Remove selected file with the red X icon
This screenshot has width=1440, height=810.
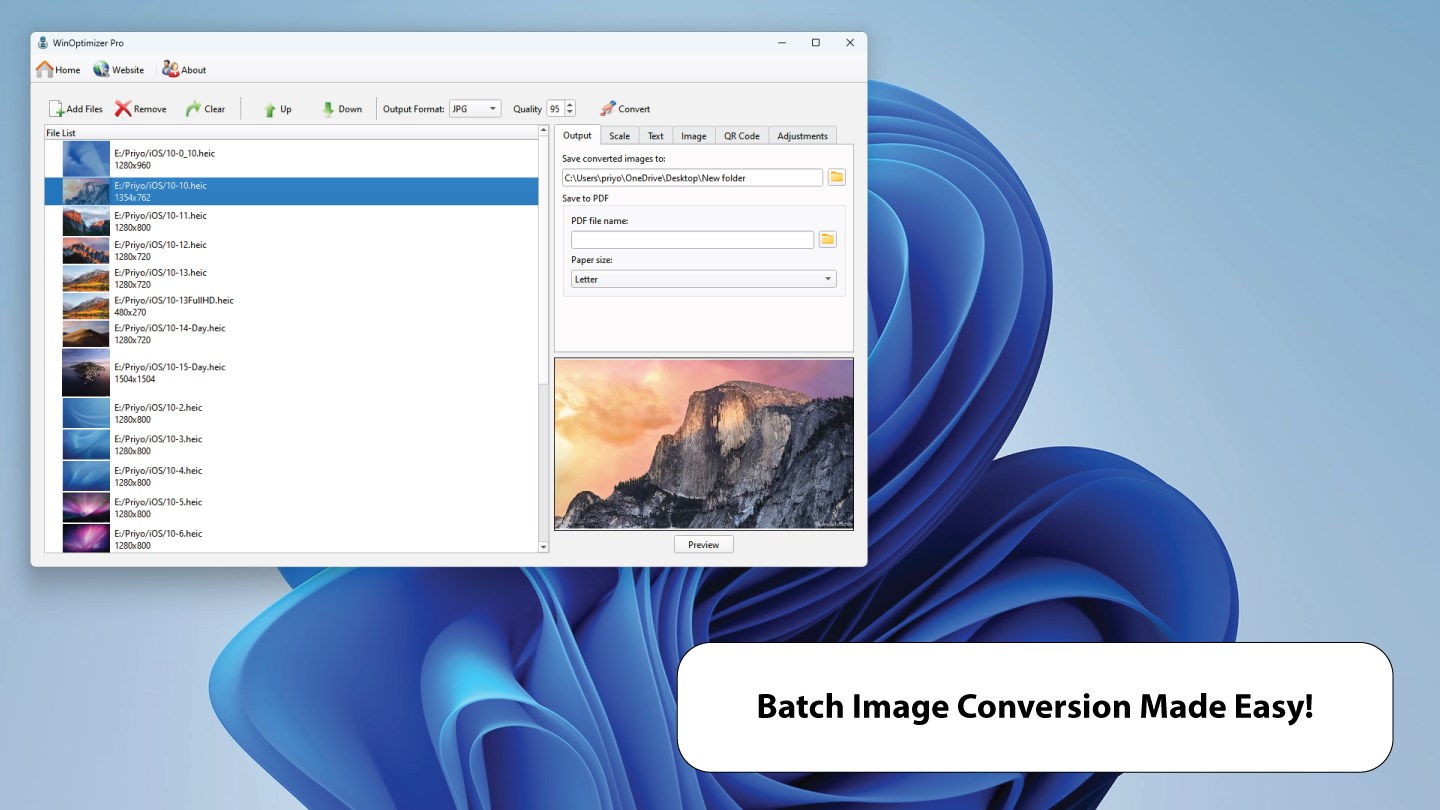coord(123,109)
